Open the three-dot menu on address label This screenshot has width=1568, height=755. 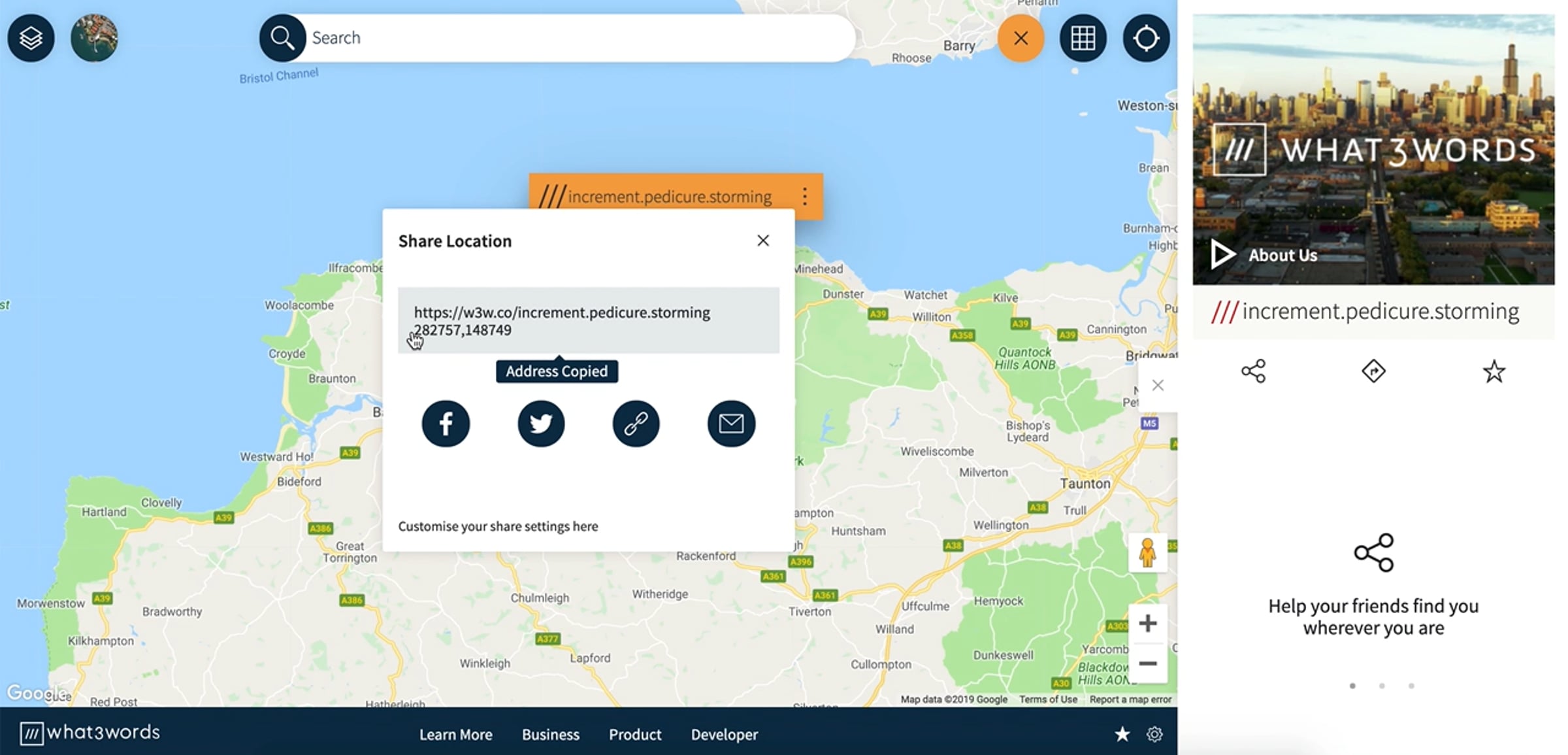(805, 196)
